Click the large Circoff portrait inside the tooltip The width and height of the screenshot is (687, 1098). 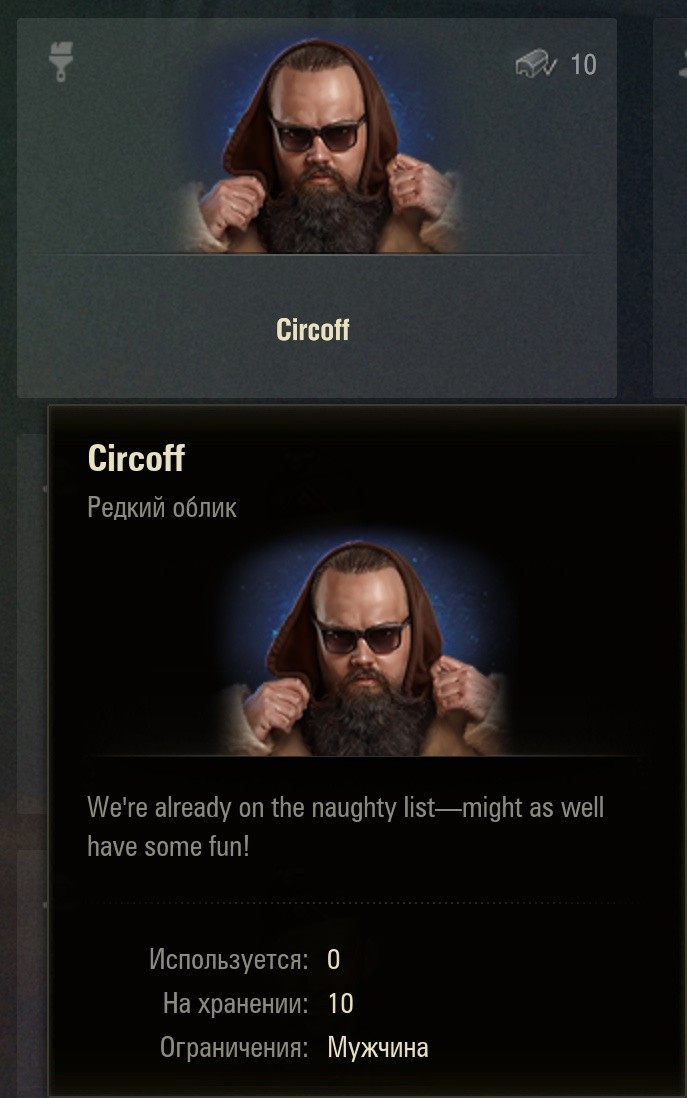tap(364, 646)
